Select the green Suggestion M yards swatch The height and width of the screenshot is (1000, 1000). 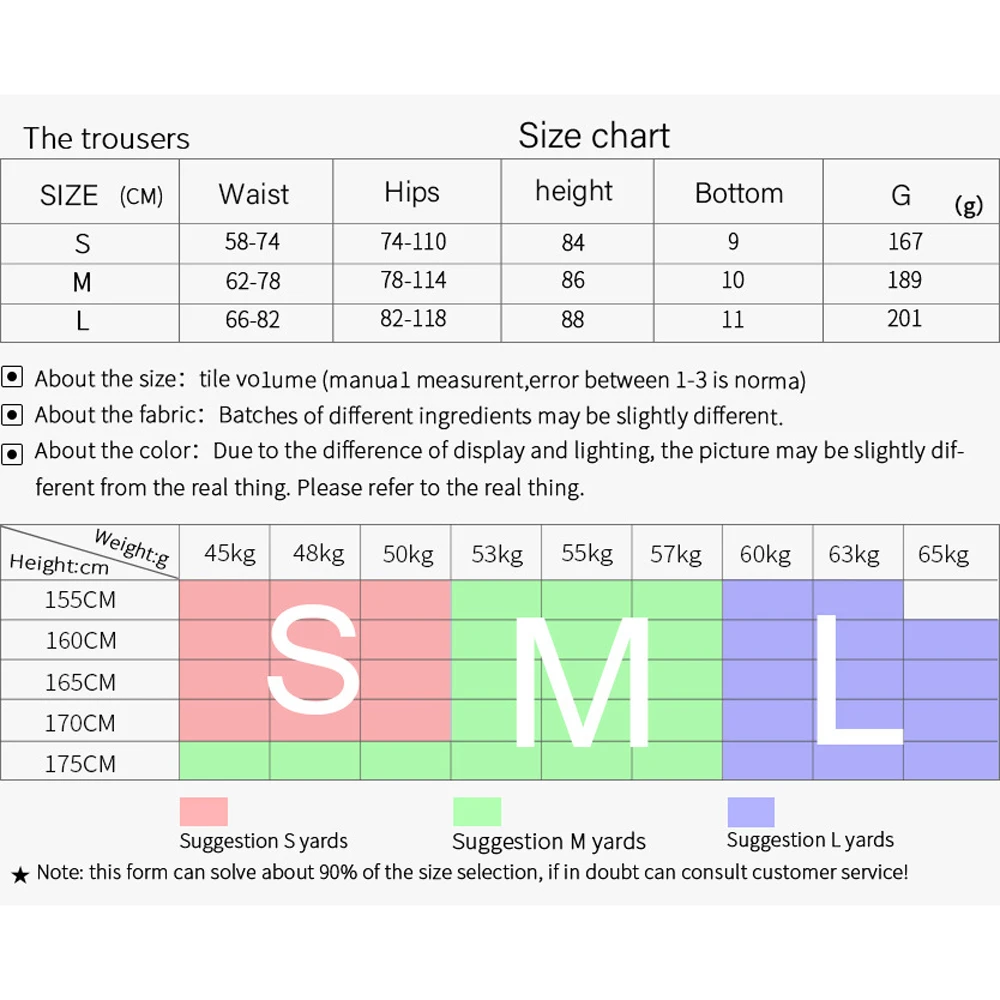pos(477,811)
